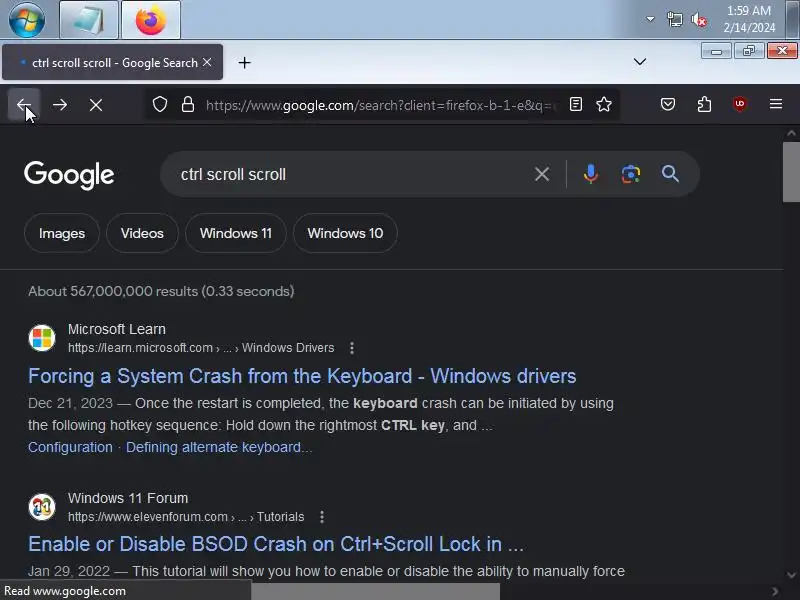
Task: View site security lock icon
Action: click(188, 105)
